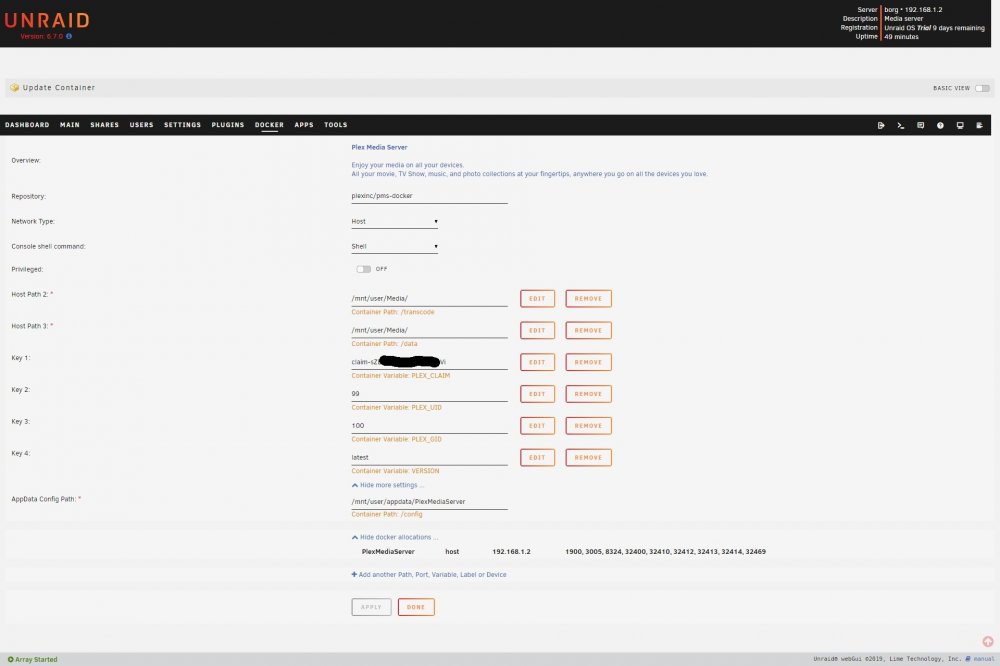Click the Container Path: /config text
This screenshot has width=1000, height=666.
tap(386, 515)
